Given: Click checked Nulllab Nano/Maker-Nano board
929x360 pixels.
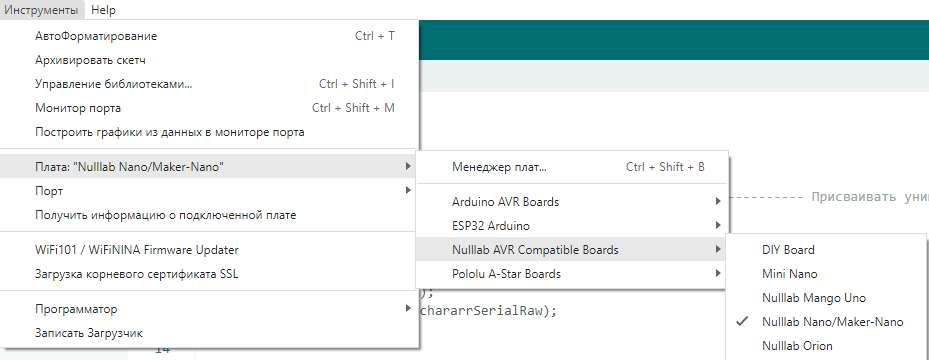Looking at the screenshot, I should 827,322.
